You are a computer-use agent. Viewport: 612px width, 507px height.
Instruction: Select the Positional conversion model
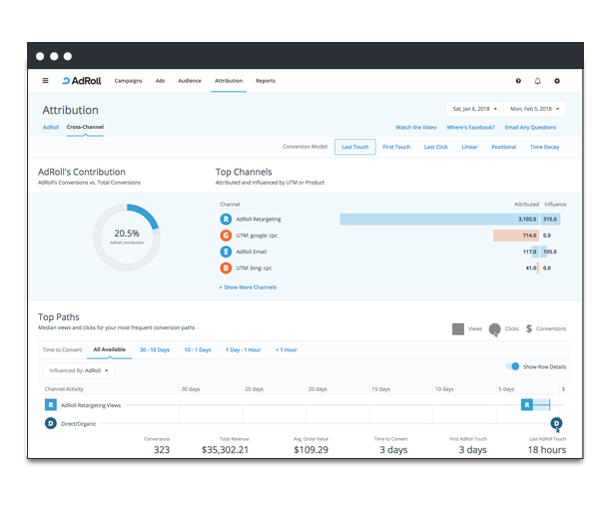[x=504, y=147]
